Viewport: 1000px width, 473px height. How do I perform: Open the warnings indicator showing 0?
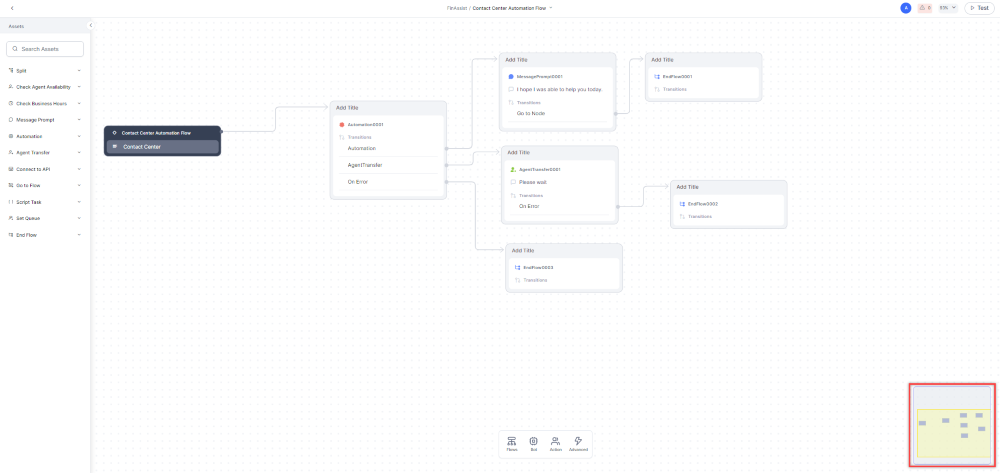point(924,7)
